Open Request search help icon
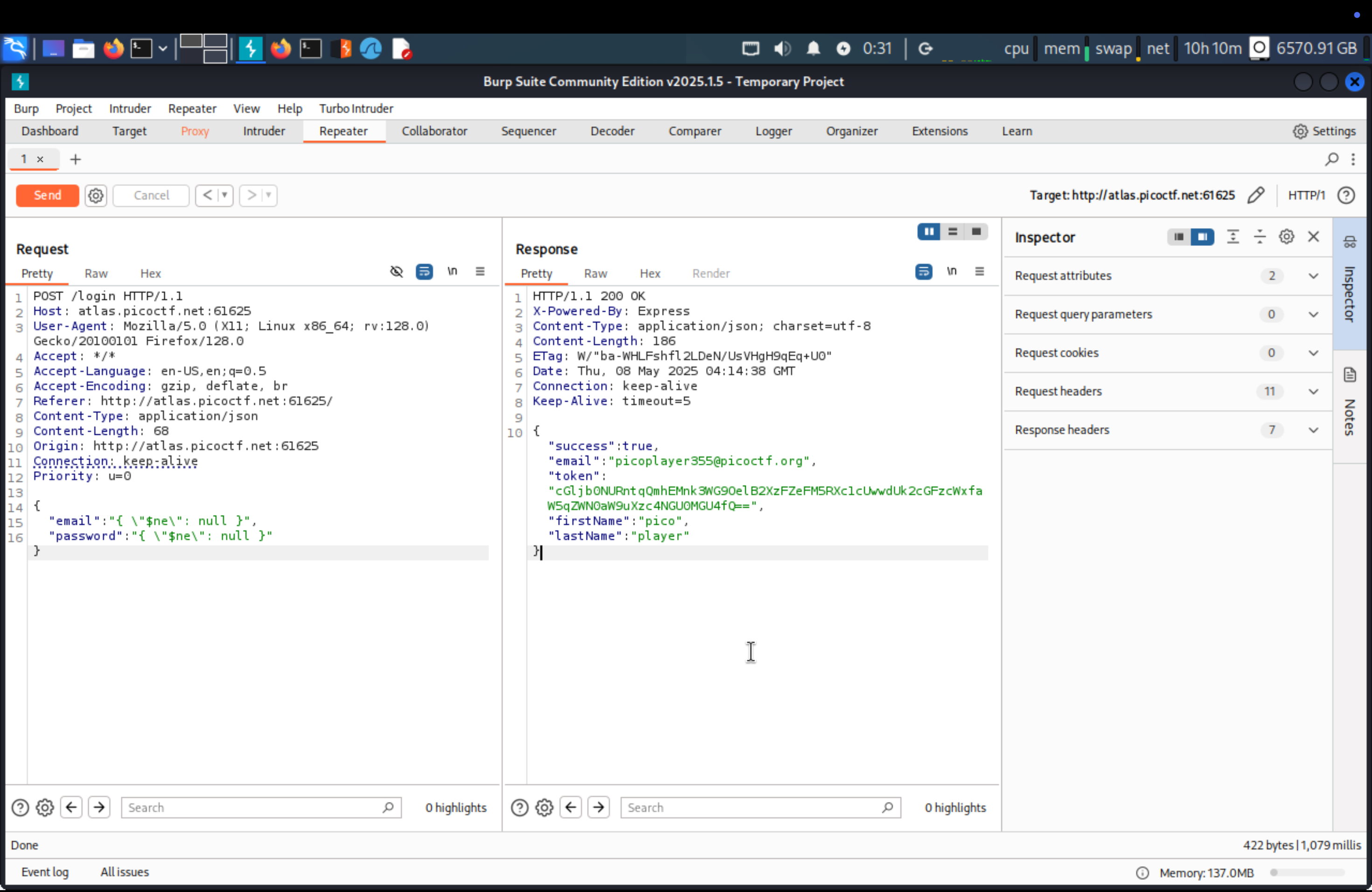This screenshot has width=1372, height=892. pos(20,808)
